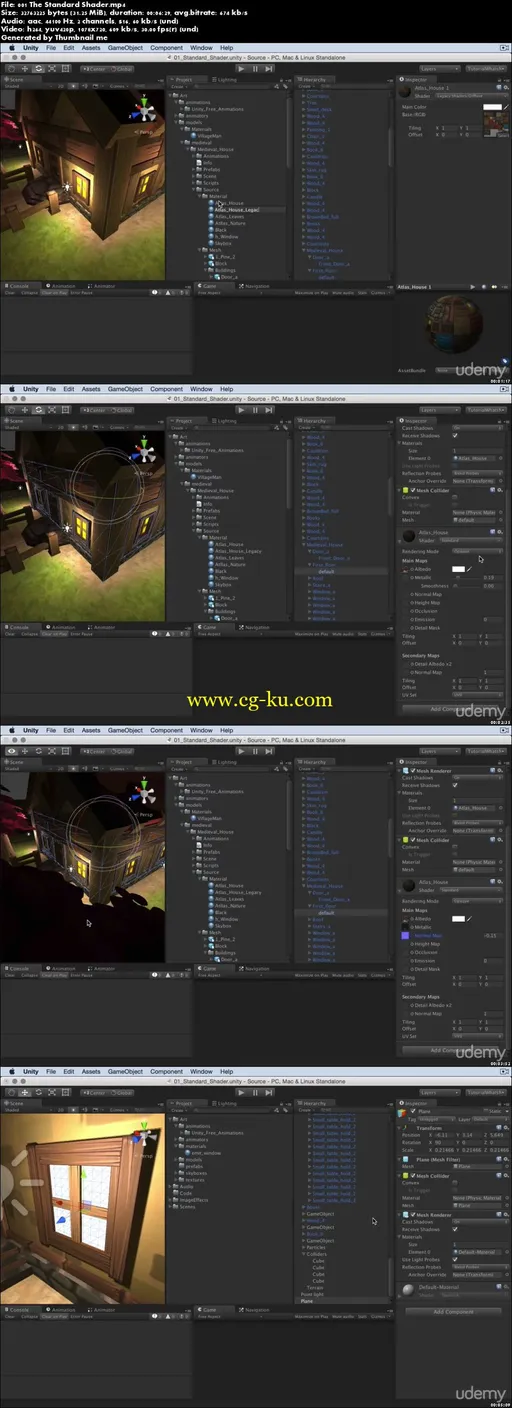Collapse the Material folder in the top Project panel
Image resolution: width=512 pixels, height=1408 pixels.
[x=199, y=196]
